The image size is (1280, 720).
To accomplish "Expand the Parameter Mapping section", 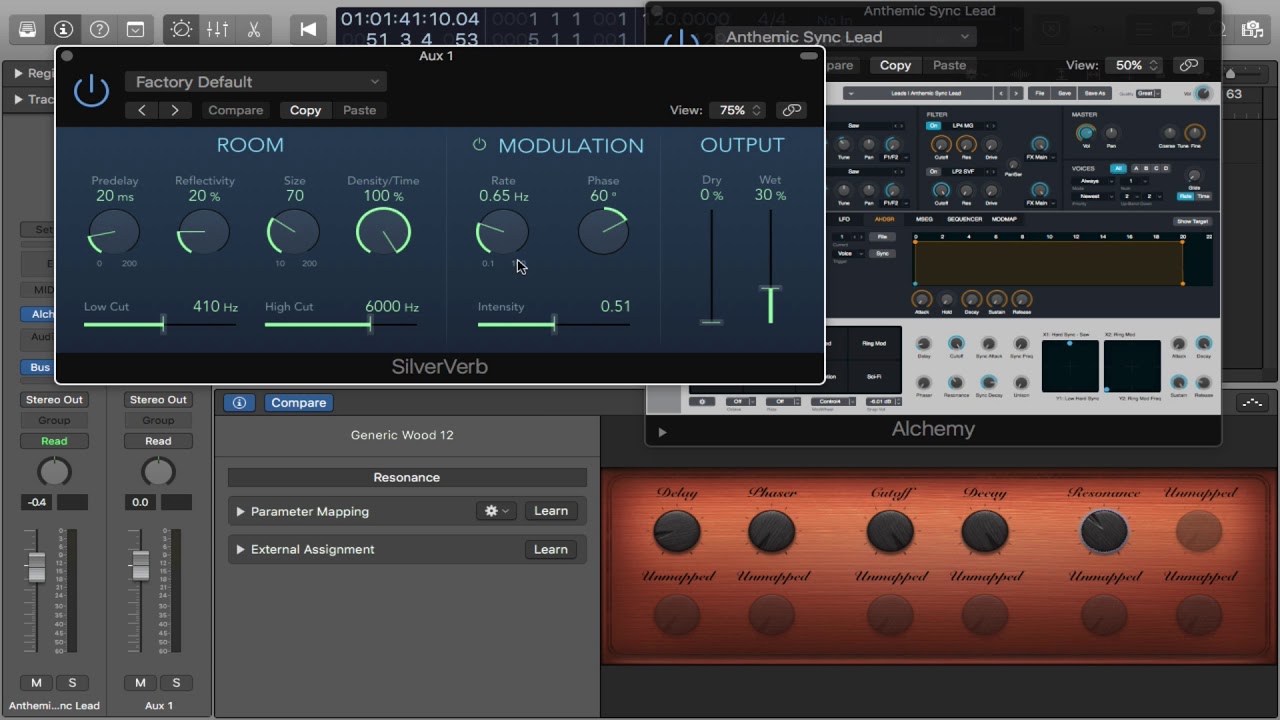I will pyautogui.click(x=240, y=511).
